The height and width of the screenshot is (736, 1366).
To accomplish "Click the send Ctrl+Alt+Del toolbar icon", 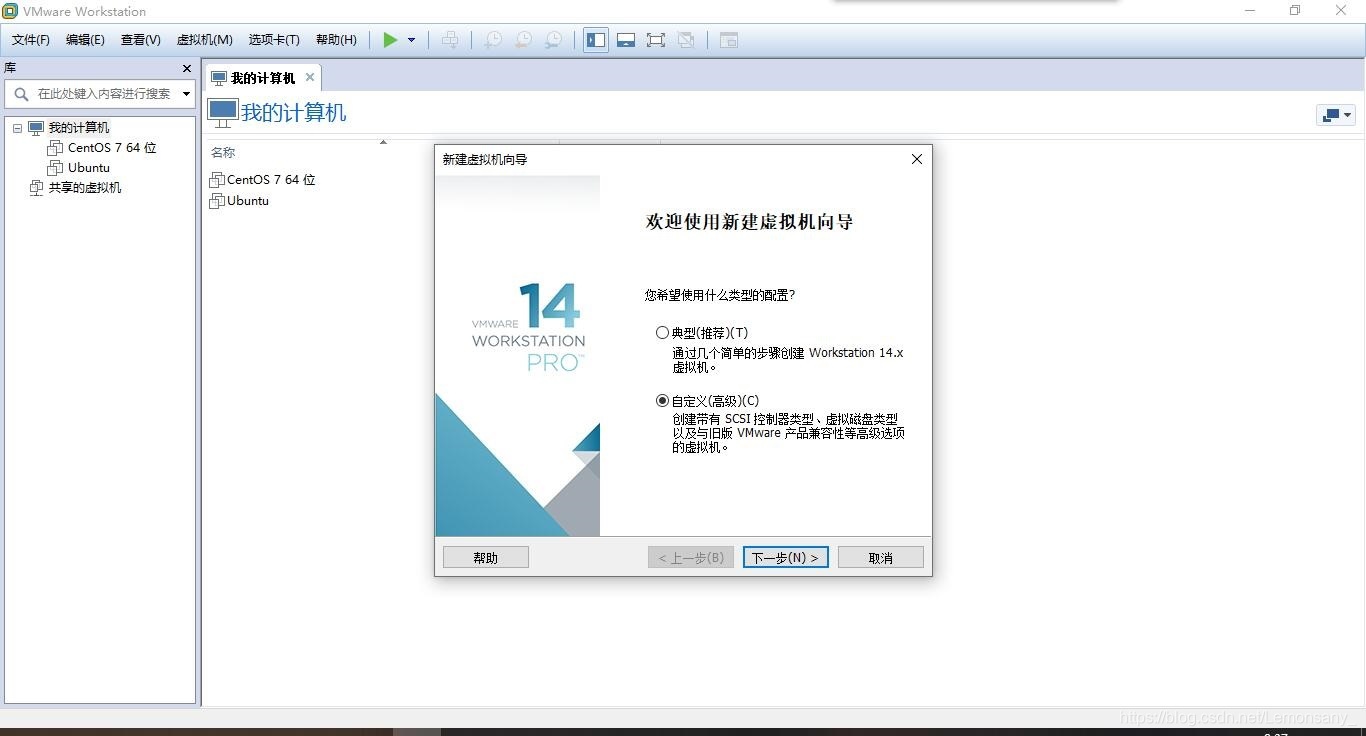I will (x=450, y=40).
